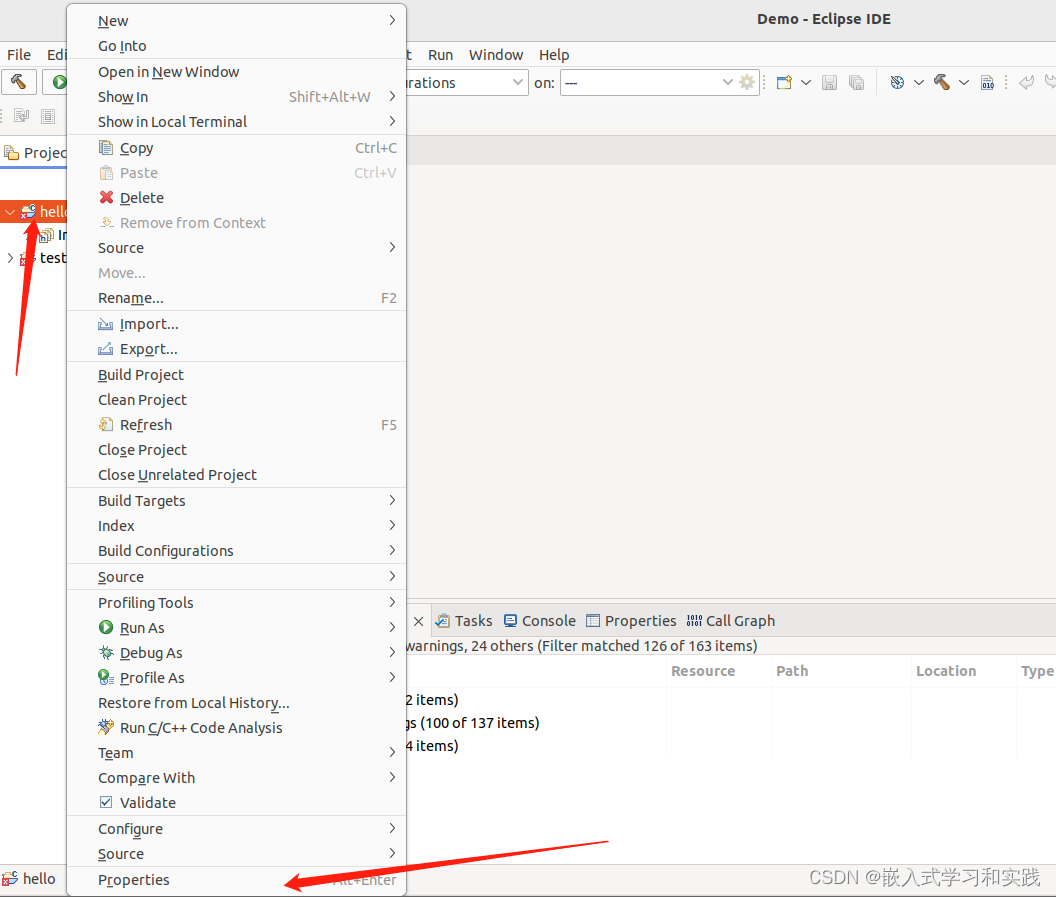The height and width of the screenshot is (897, 1056).
Task: Open the Compare With submenu
Action: (x=236, y=777)
